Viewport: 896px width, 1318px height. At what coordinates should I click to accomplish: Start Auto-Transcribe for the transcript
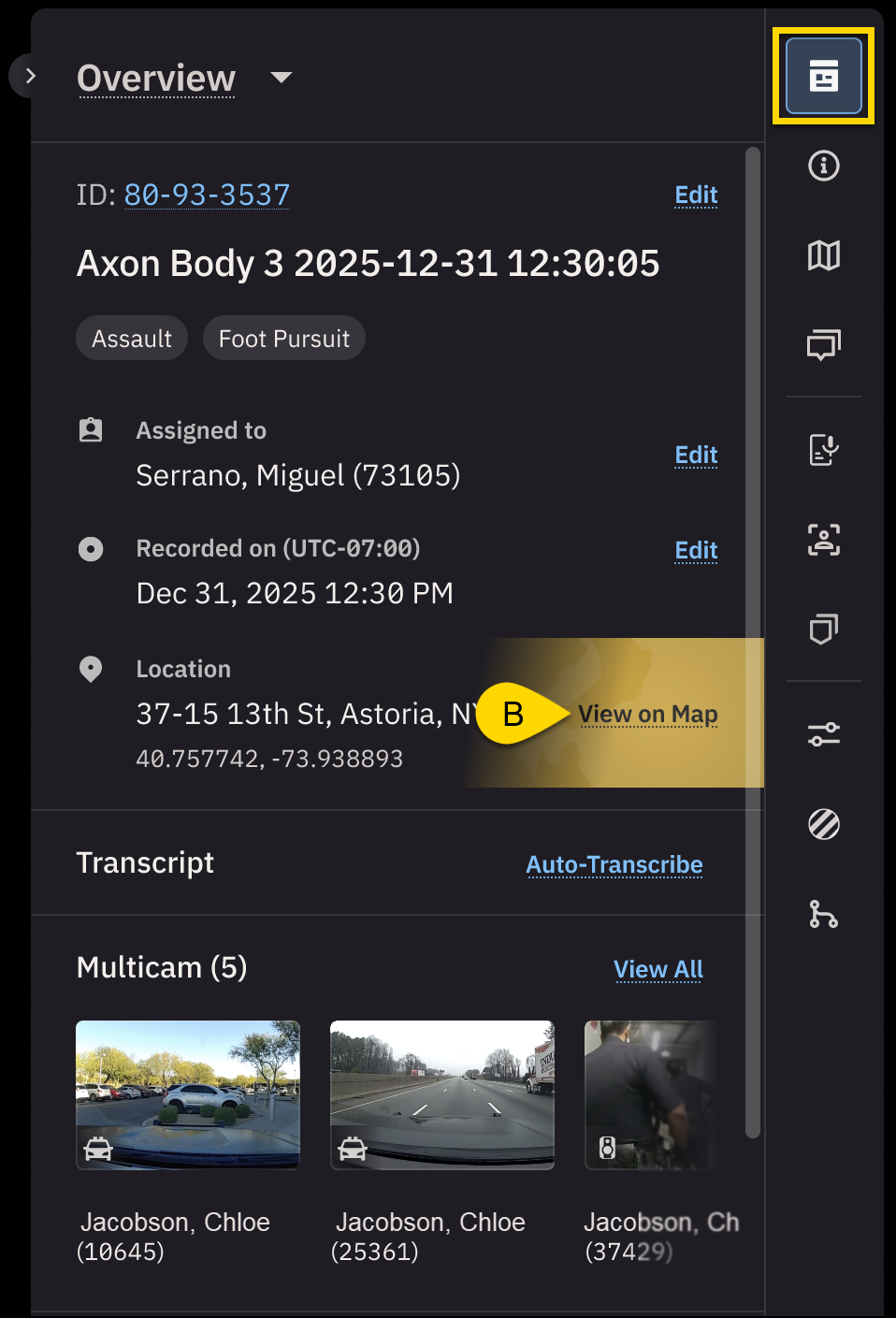point(614,865)
